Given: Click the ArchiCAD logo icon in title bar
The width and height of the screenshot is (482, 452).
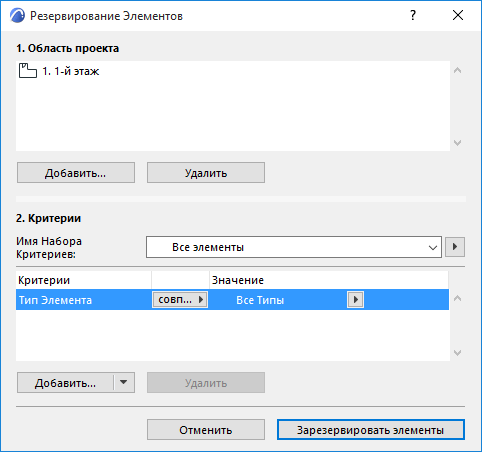Looking at the screenshot, I should tap(17, 16).
